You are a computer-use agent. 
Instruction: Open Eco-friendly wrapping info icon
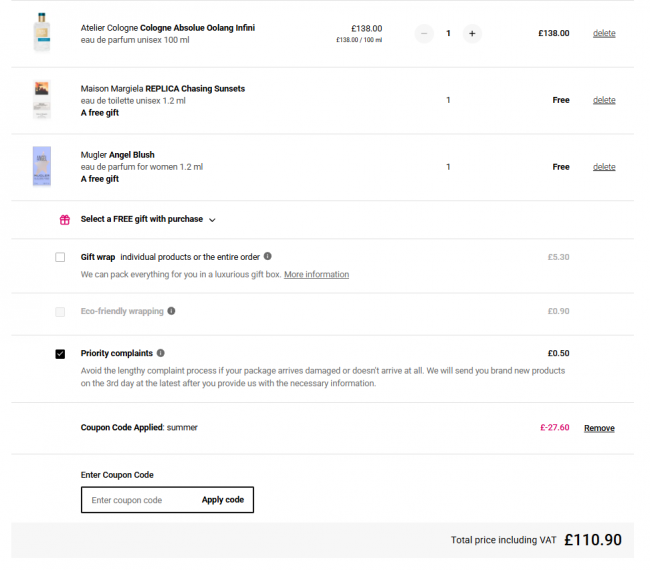click(x=171, y=311)
